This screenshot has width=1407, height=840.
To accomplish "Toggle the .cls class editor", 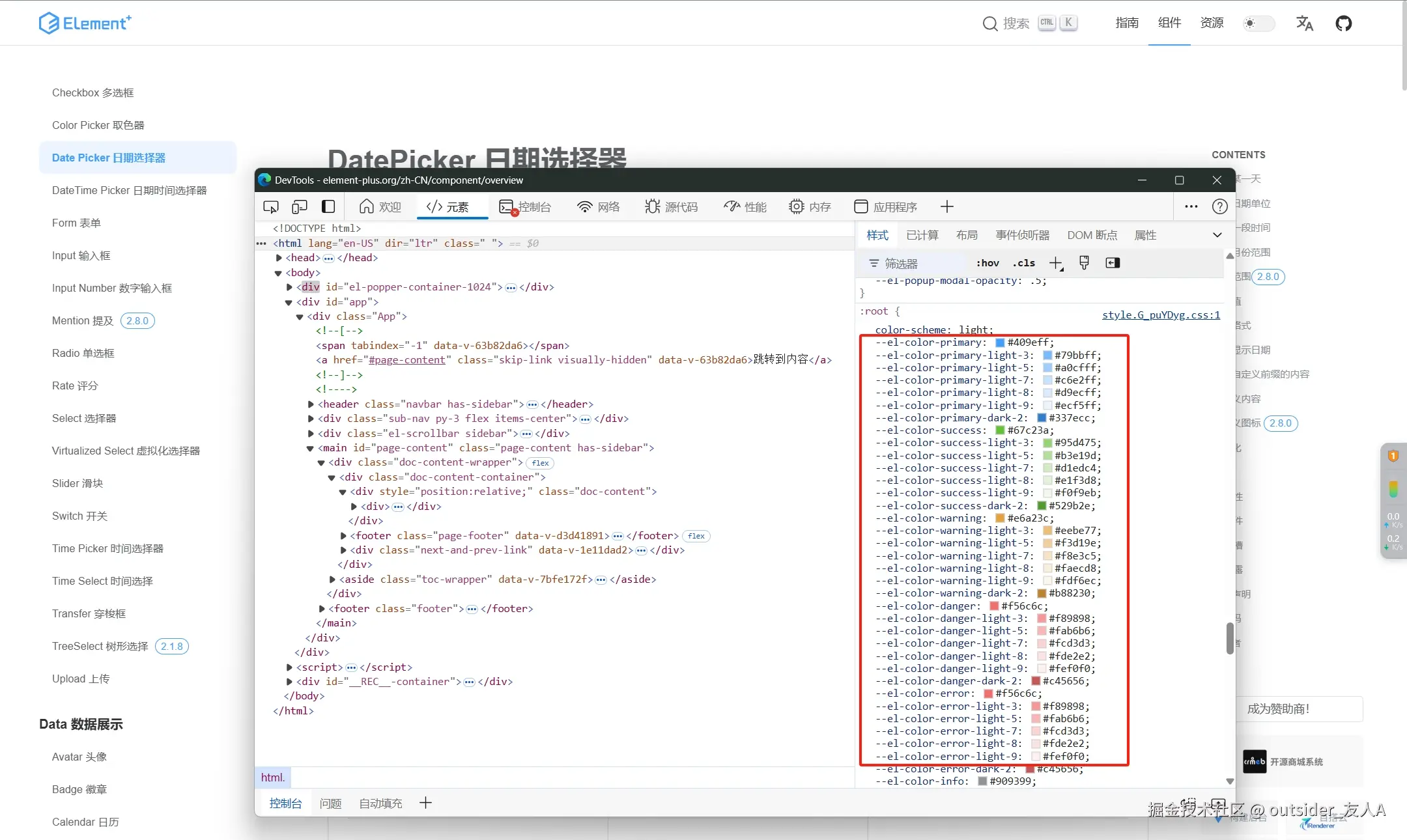I will (1023, 263).
